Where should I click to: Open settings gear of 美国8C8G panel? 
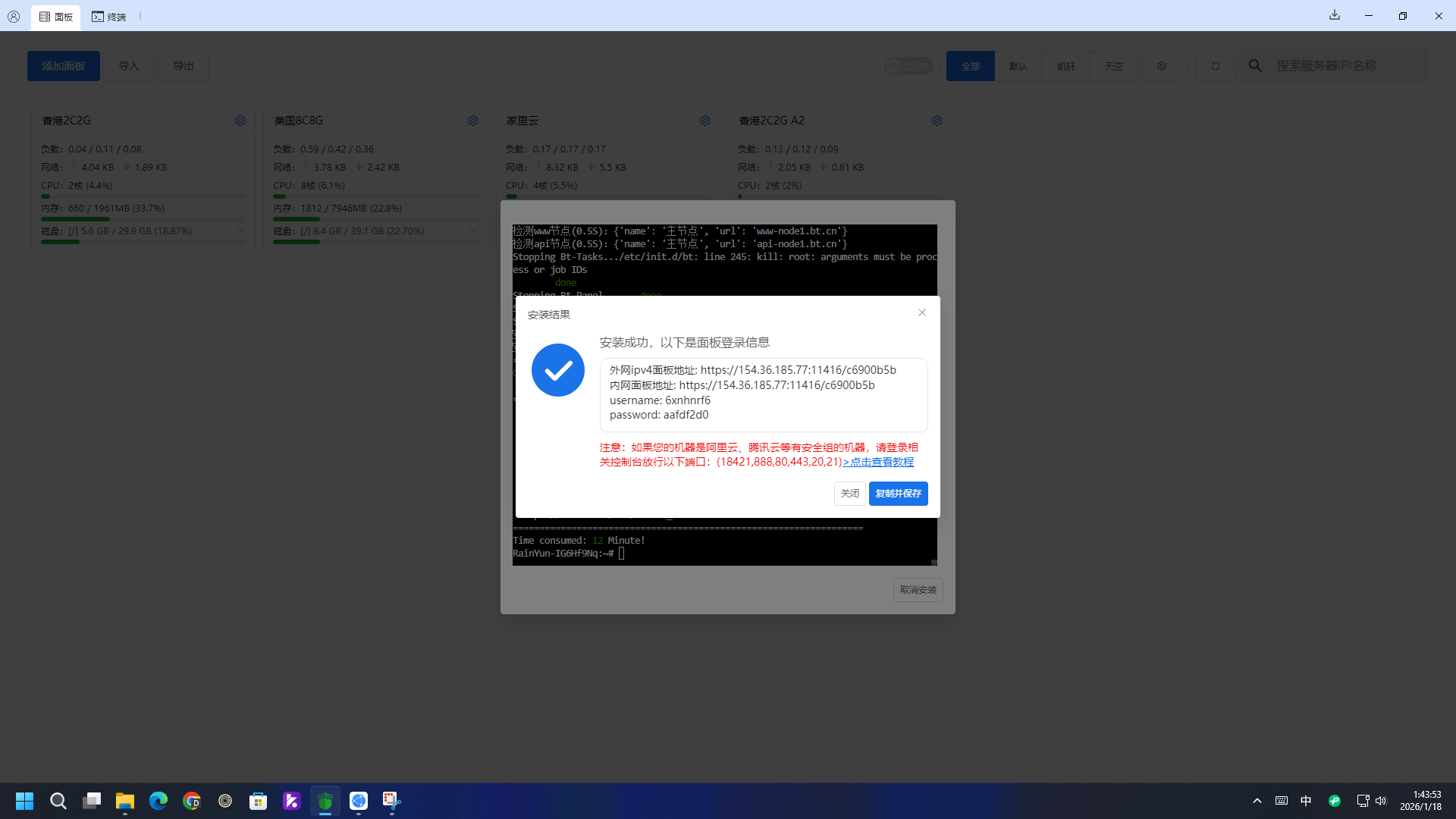coord(473,121)
